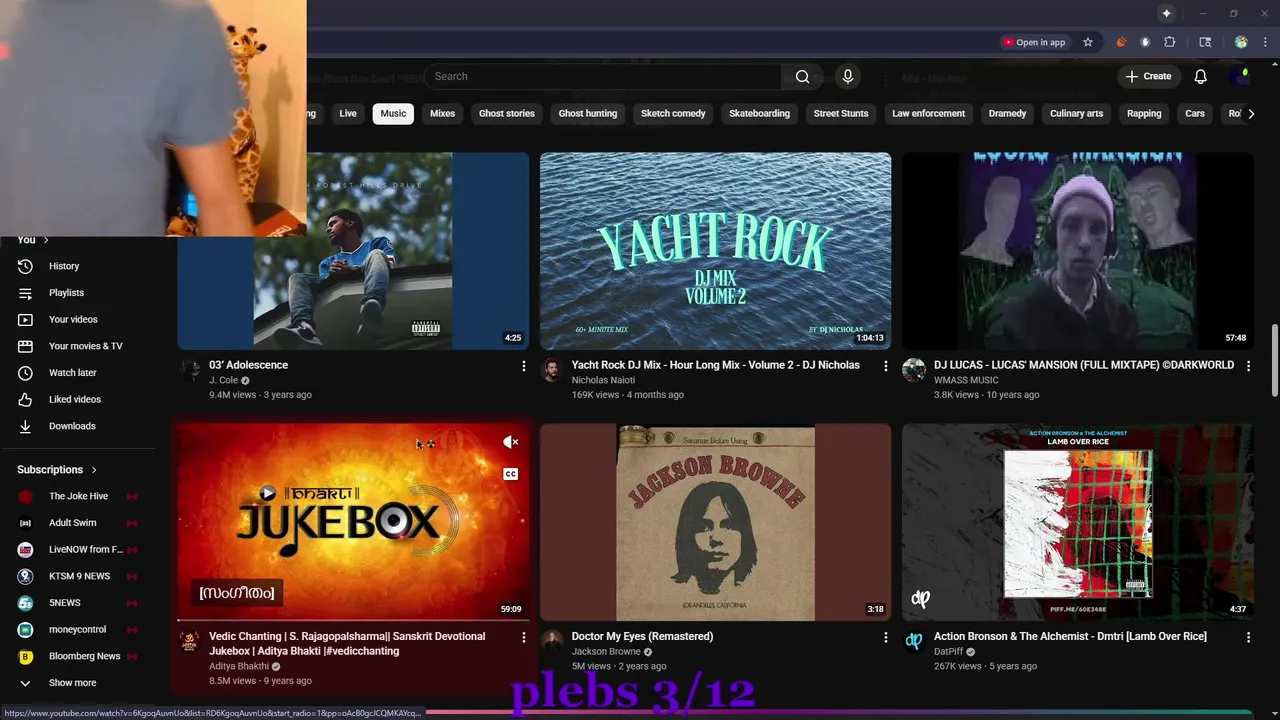
Task: Open Chrome three-dot menu
Action: pos(1265,42)
